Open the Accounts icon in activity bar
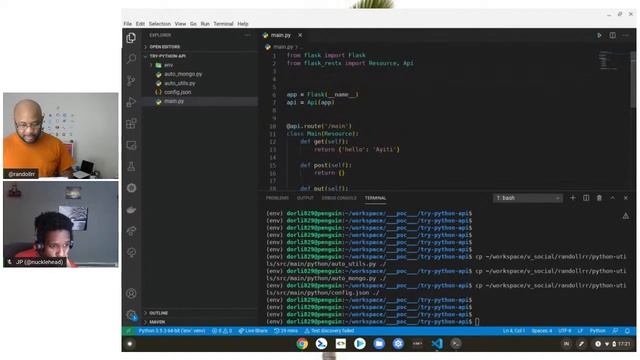Screen dimensions: 640x360 [131, 293]
